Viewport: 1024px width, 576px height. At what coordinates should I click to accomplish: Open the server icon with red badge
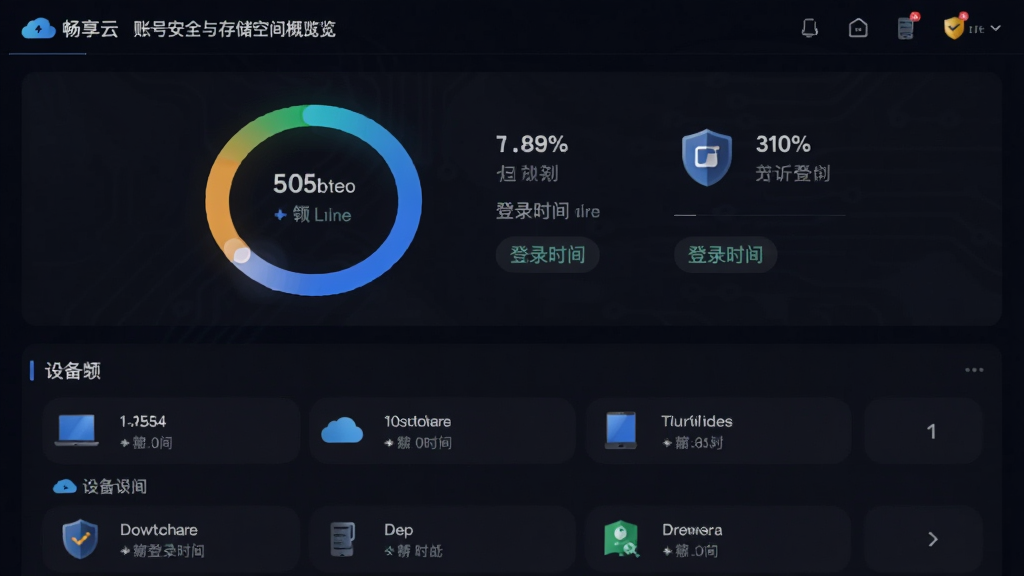pyautogui.click(x=906, y=28)
